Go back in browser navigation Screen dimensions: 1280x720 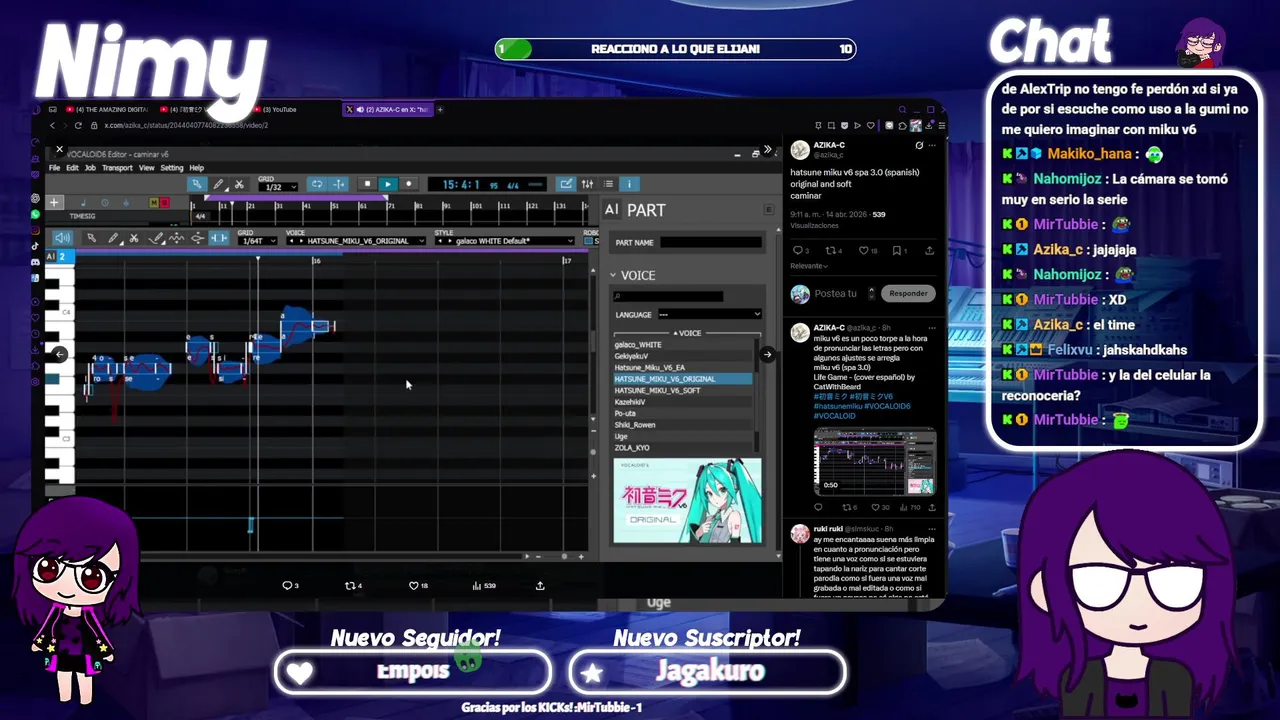tap(53, 125)
